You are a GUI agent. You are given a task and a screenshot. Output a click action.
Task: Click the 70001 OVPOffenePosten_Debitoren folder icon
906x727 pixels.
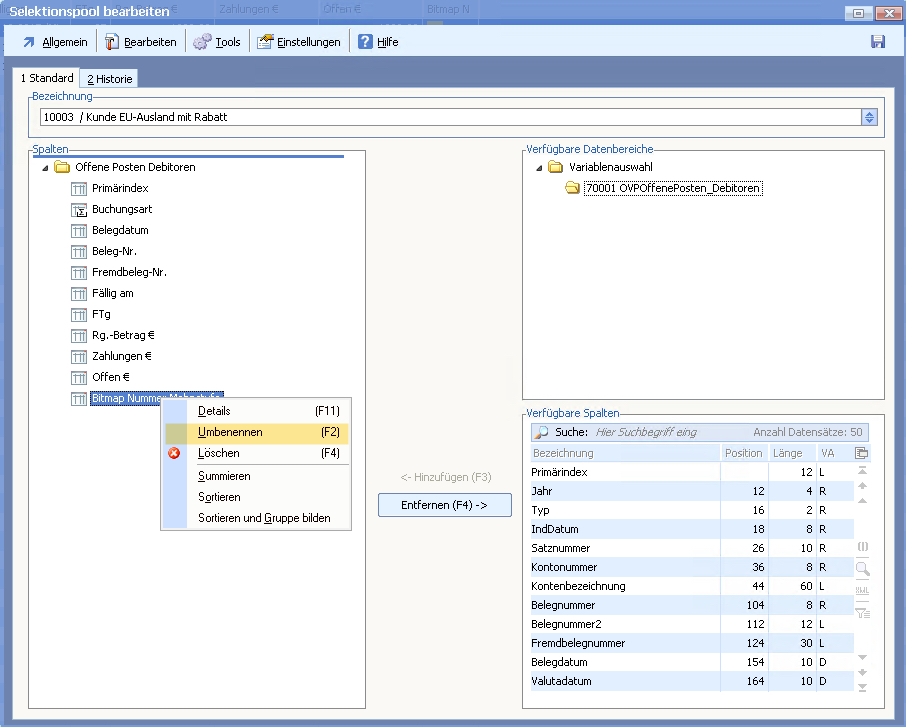(x=573, y=188)
